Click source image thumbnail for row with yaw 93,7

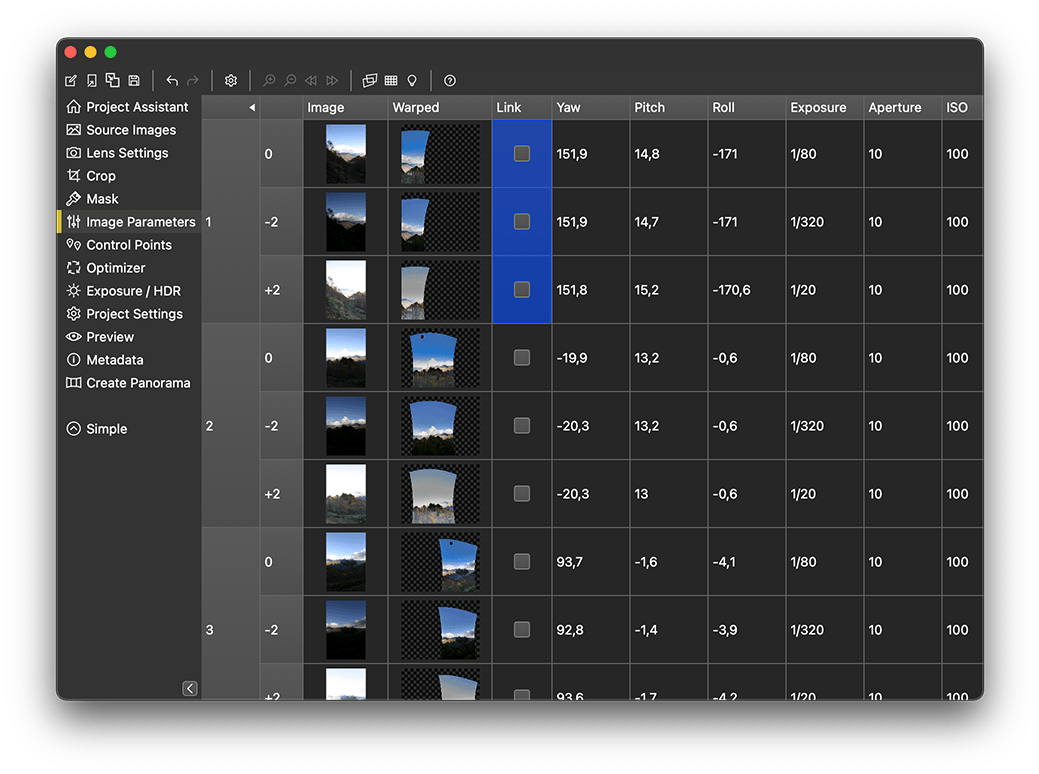tap(346, 562)
